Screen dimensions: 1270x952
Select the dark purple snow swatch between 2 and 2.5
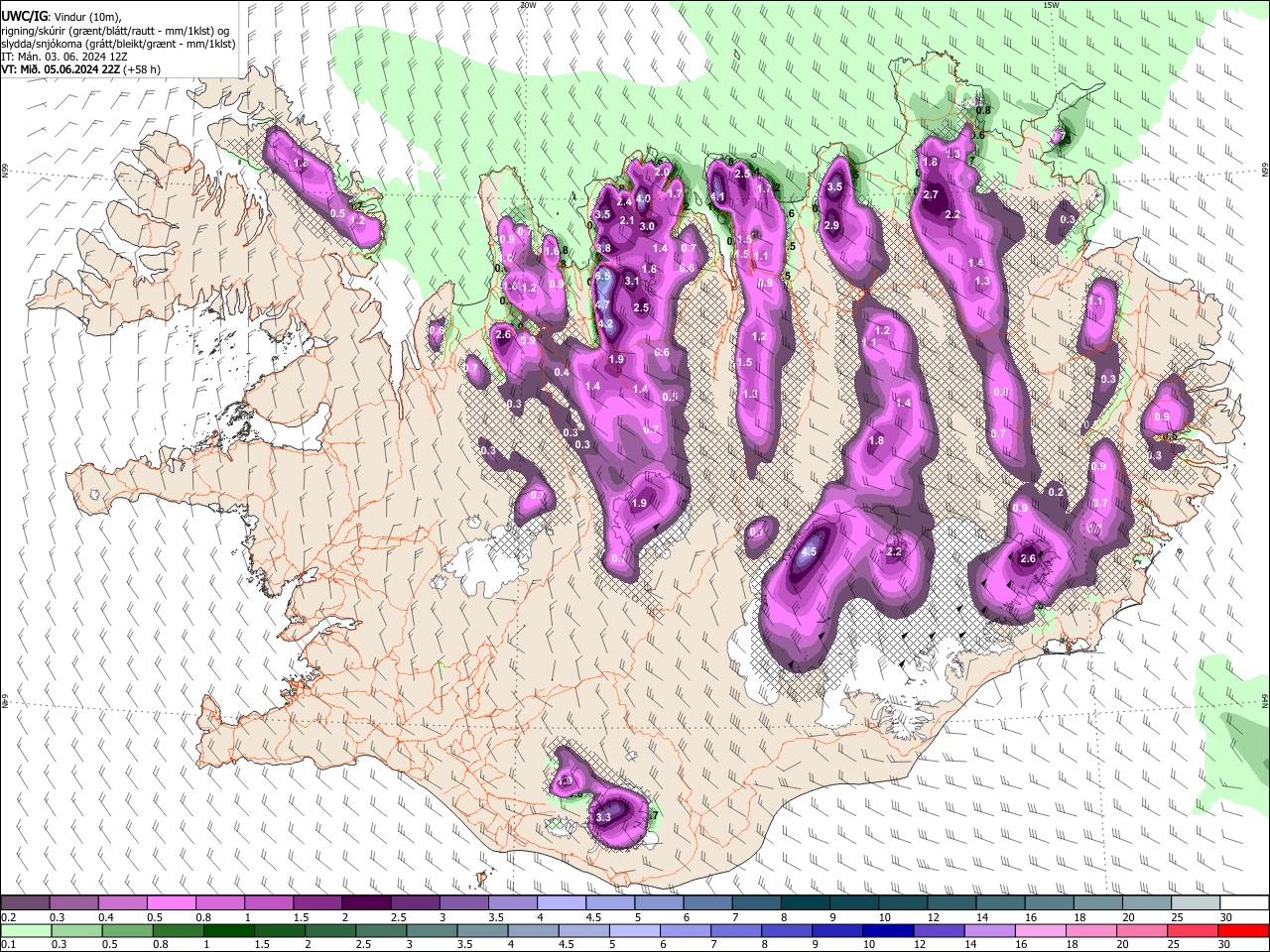pyautogui.click(x=366, y=903)
